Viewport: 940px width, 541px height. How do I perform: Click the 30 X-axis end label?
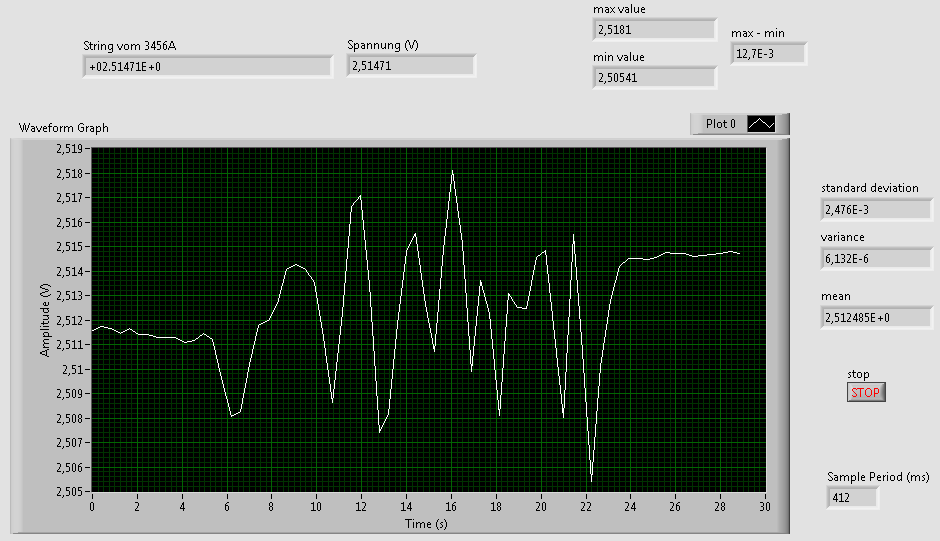[765, 507]
